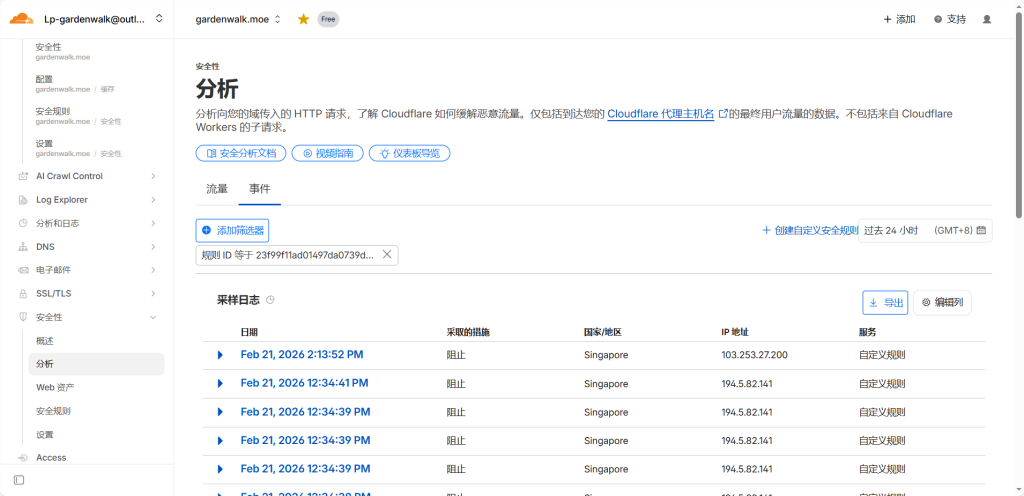1024x496 pixels.
Task: Open 编辑列 column editor
Action: click(942, 303)
